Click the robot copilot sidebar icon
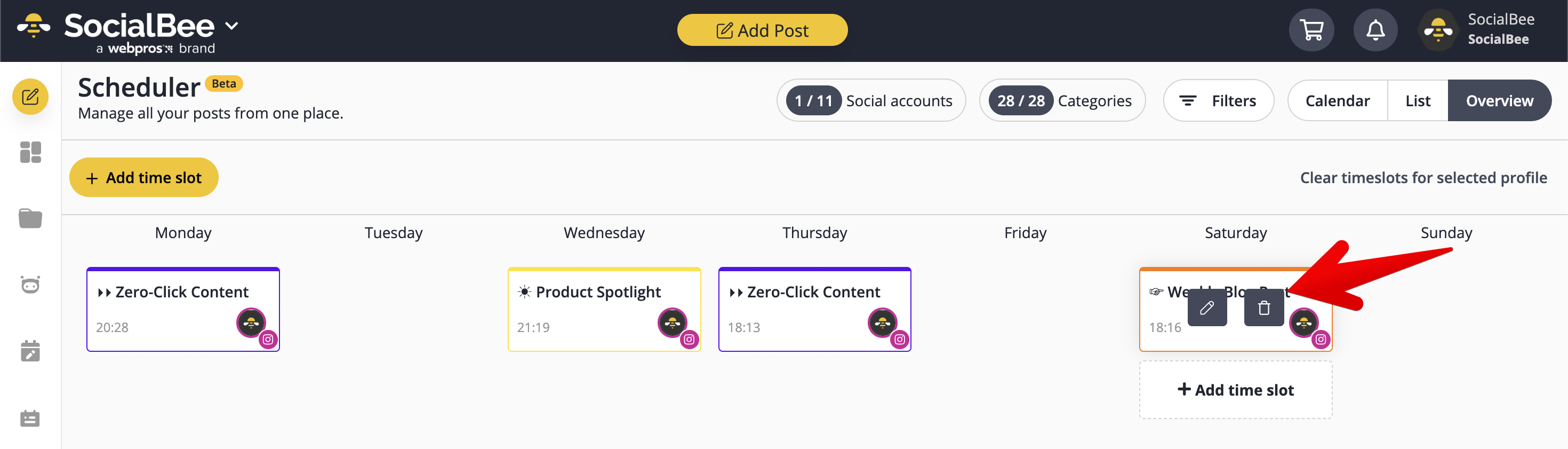Image resolution: width=1568 pixels, height=449 pixels. [x=30, y=285]
